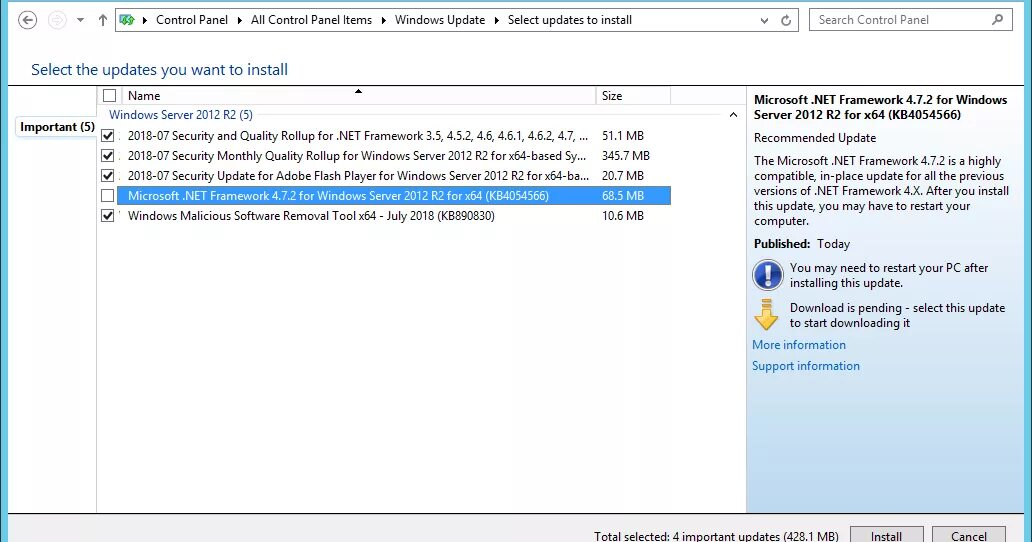
Task: Collapse the Windows Server 2012 R2 group
Action: 733,115
